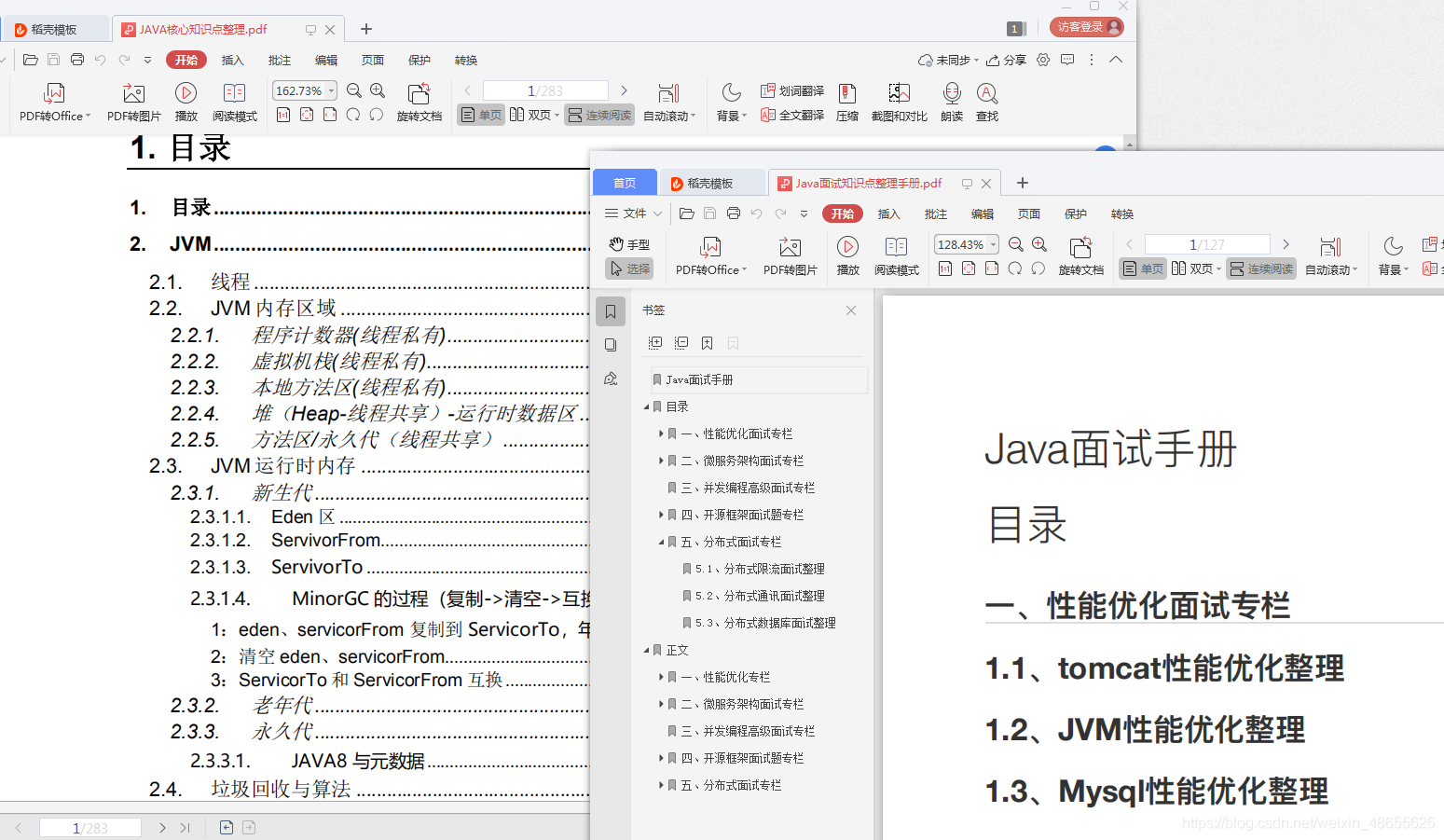Open 批注 ribbon tab in front window
This screenshot has height=840, width=1444.
936,213
